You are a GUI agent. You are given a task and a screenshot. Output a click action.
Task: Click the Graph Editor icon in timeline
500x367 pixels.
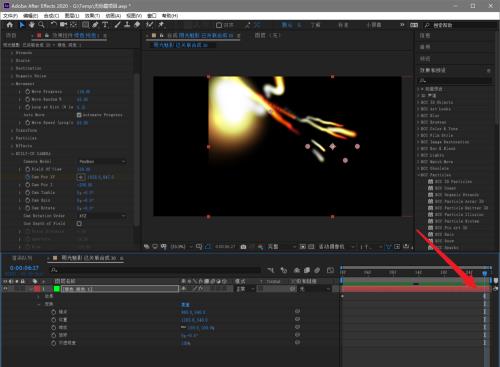(330, 270)
